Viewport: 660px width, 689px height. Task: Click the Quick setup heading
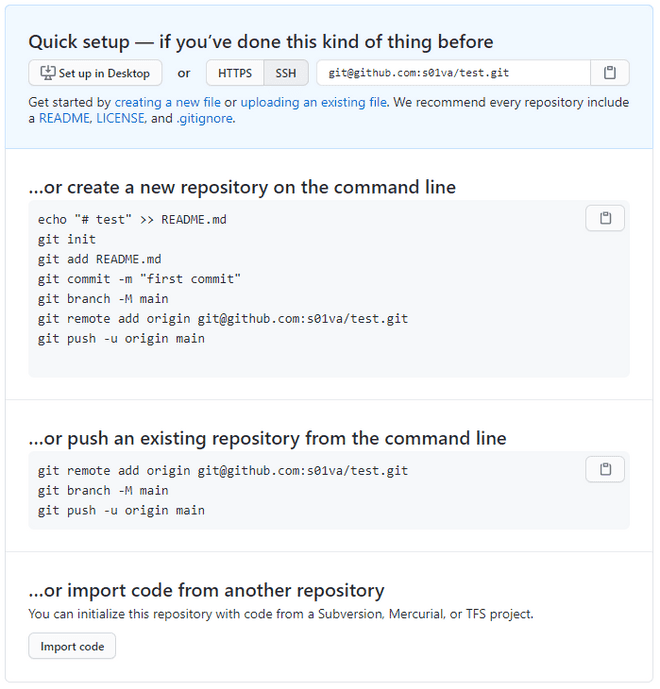coord(261,43)
